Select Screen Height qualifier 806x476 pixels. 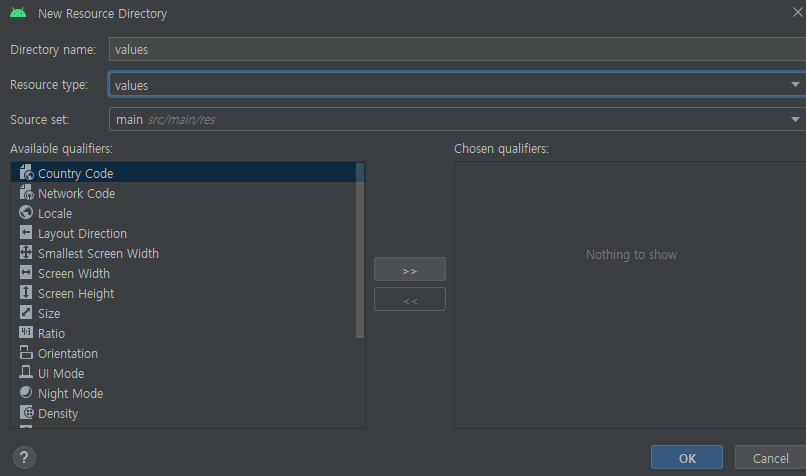pyautogui.click(x=184, y=294)
